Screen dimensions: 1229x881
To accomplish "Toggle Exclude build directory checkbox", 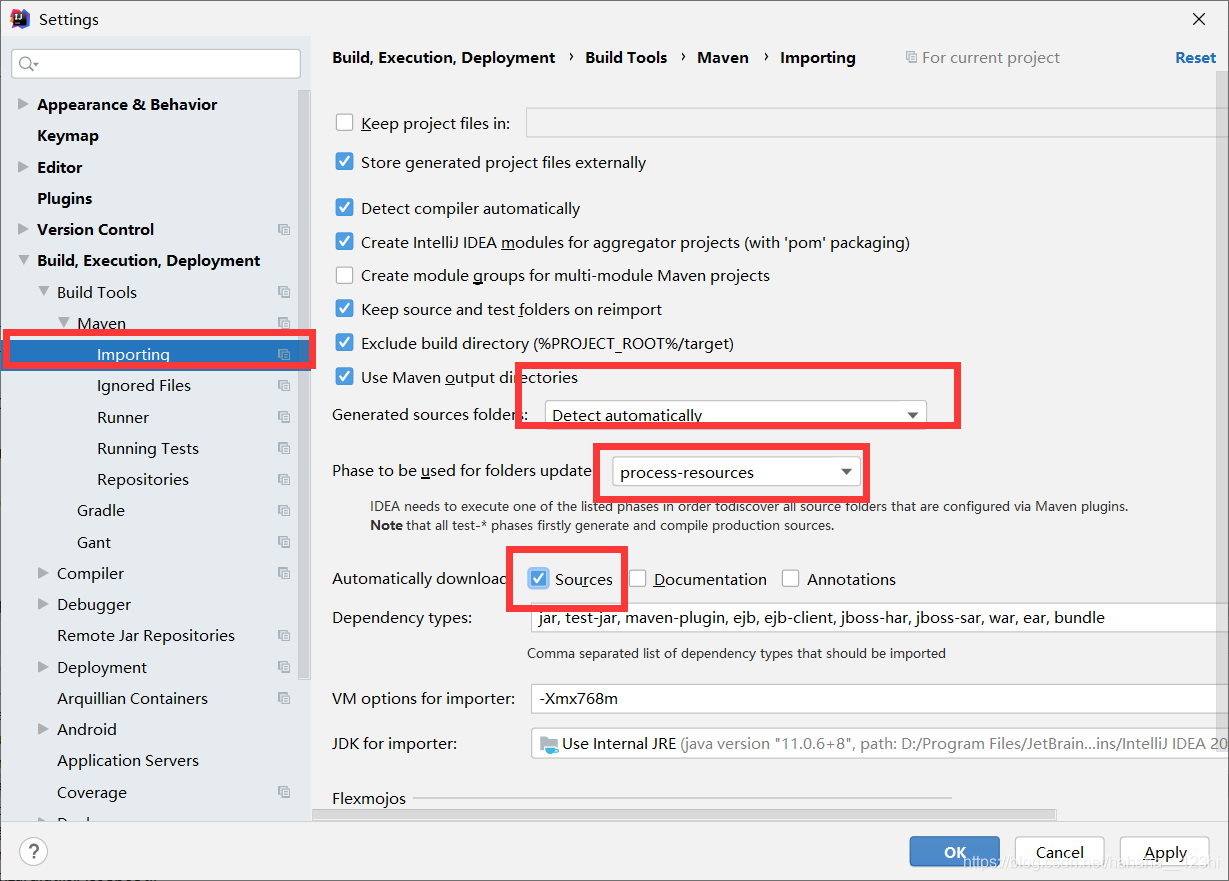I will pyautogui.click(x=344, y=343).
